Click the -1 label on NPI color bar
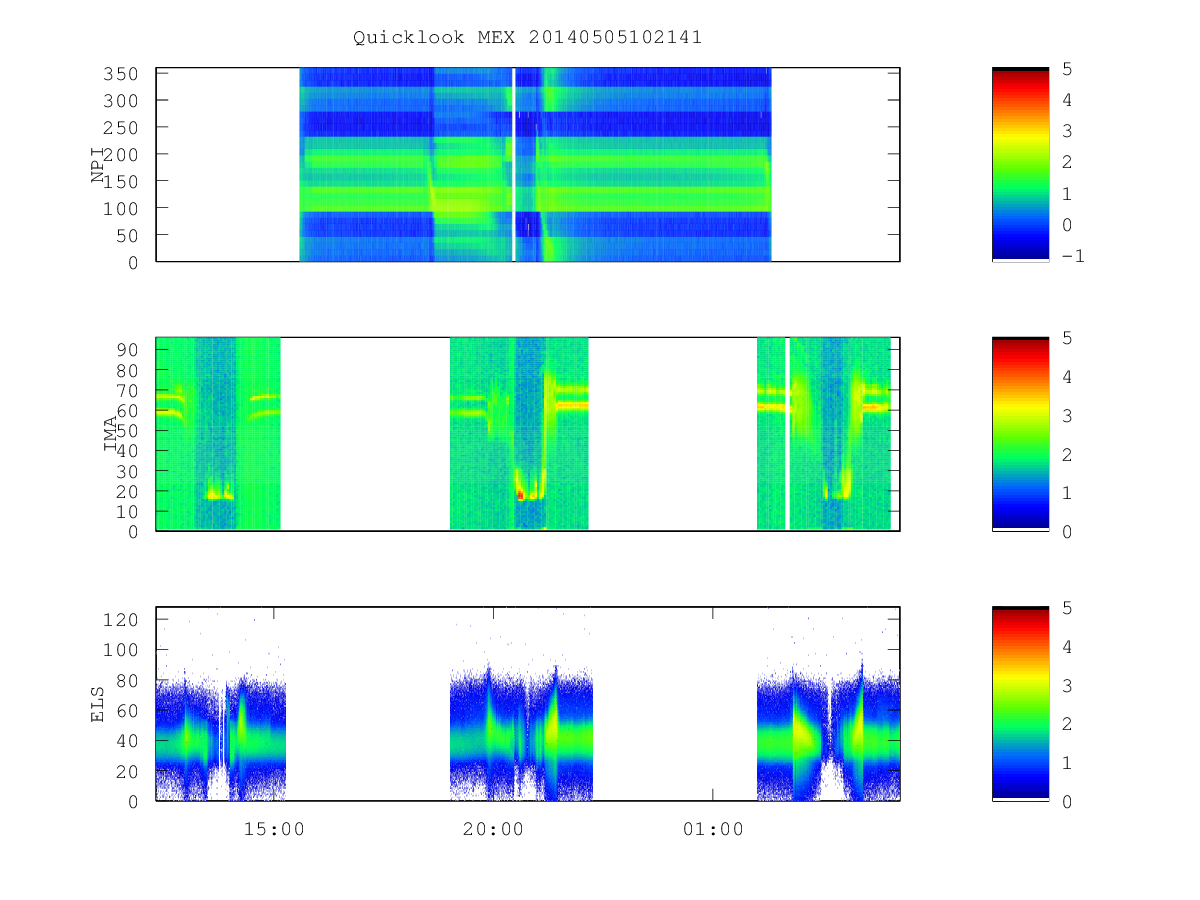This screenshot has width=1200, height=900. [1073, 256]
